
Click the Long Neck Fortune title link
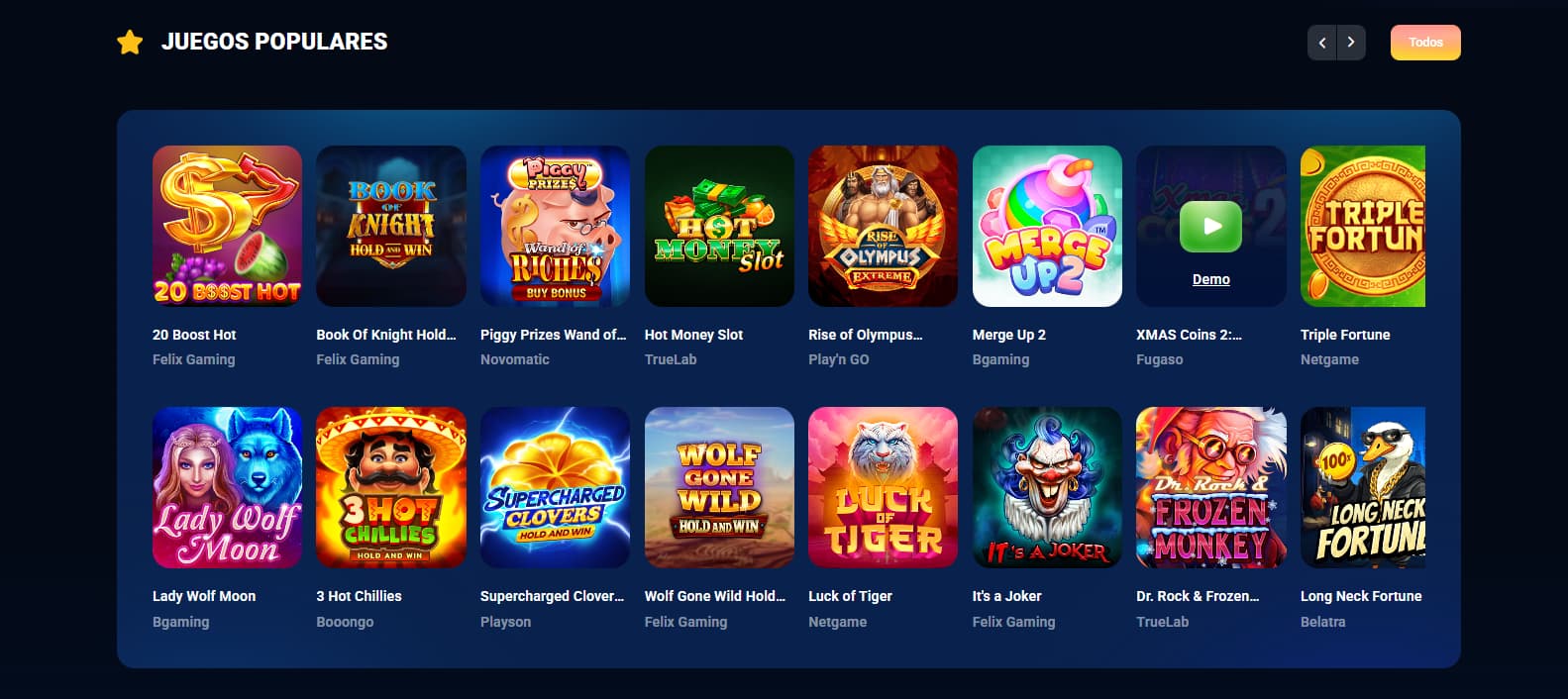click(x=1361, y=596)
